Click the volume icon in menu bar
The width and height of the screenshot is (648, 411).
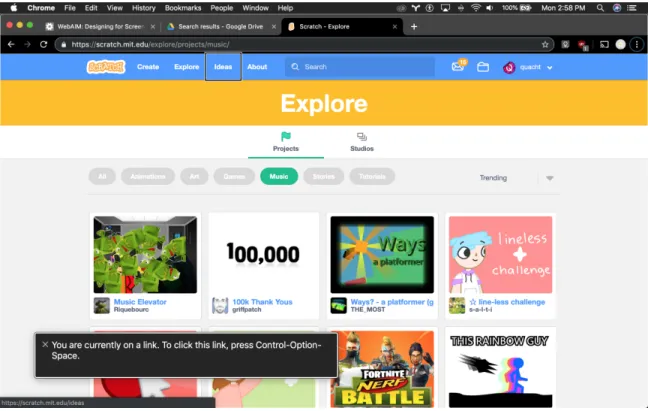pyautogui.click(x=490, y=8)
